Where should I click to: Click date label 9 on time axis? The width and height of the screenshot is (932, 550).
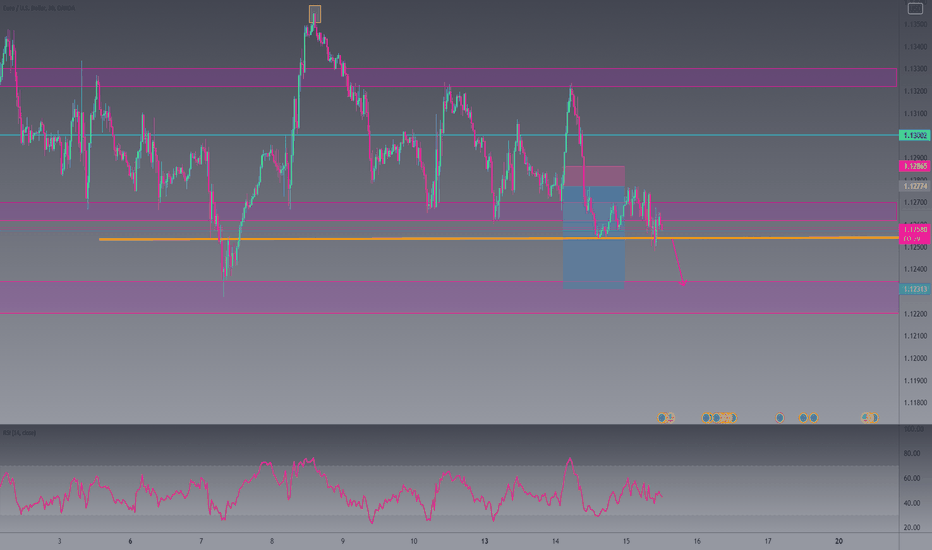point(343,541)
